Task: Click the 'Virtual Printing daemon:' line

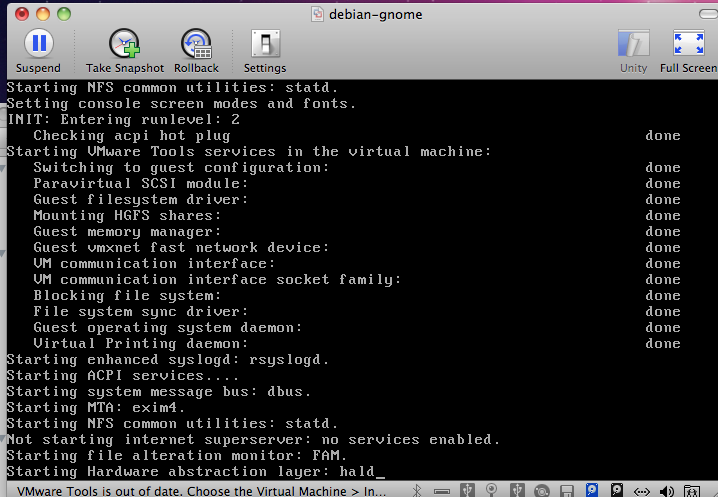Action: [141, 344]
